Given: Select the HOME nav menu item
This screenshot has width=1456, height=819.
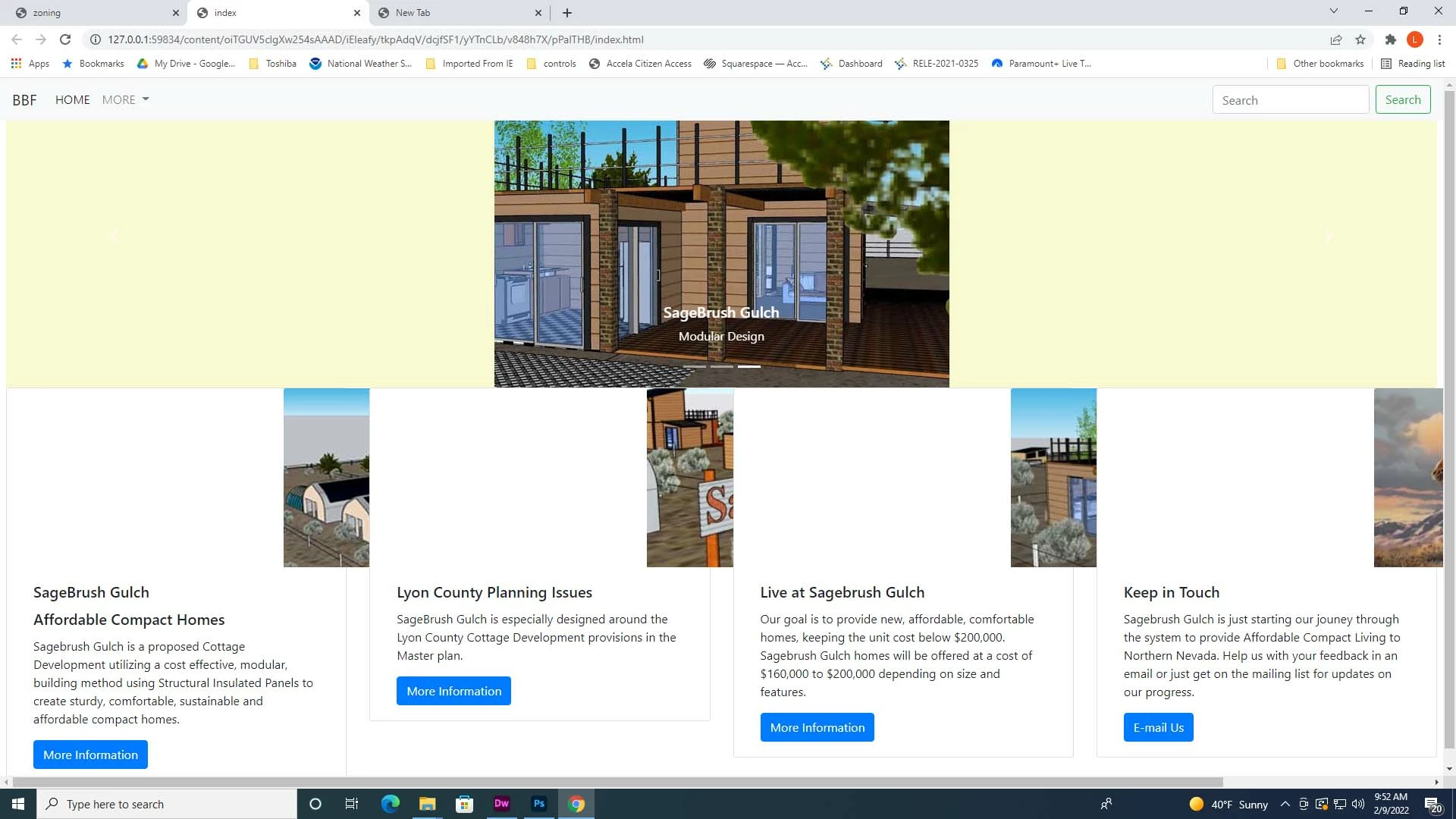Looking at the screenshot, I should [x=72, y=99].
